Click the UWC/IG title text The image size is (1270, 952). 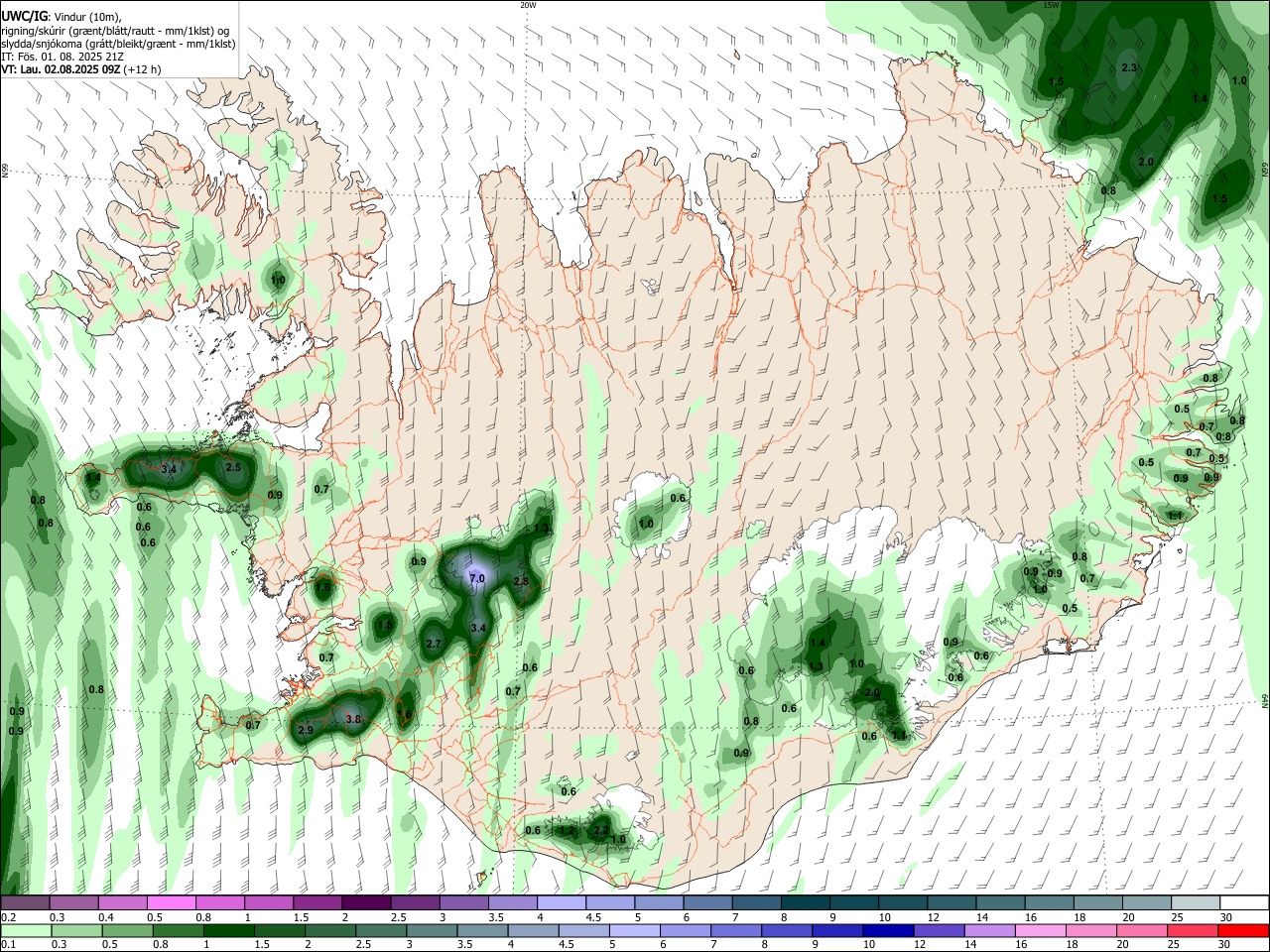(24, 17)
